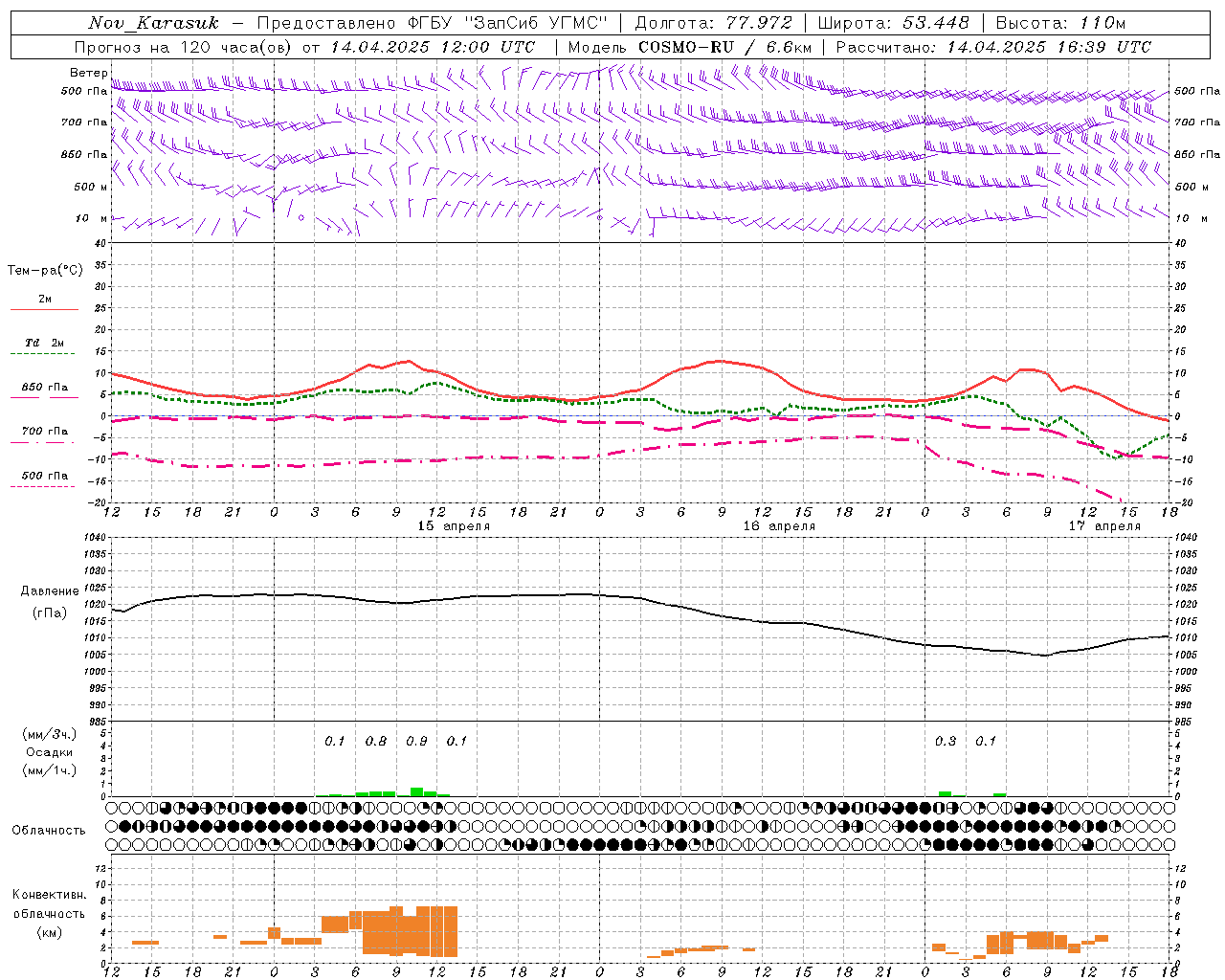1225x980 pixels.
Task: Click the 'Широта: 53.448' latitude value
Action: click(x=894, y=23)
